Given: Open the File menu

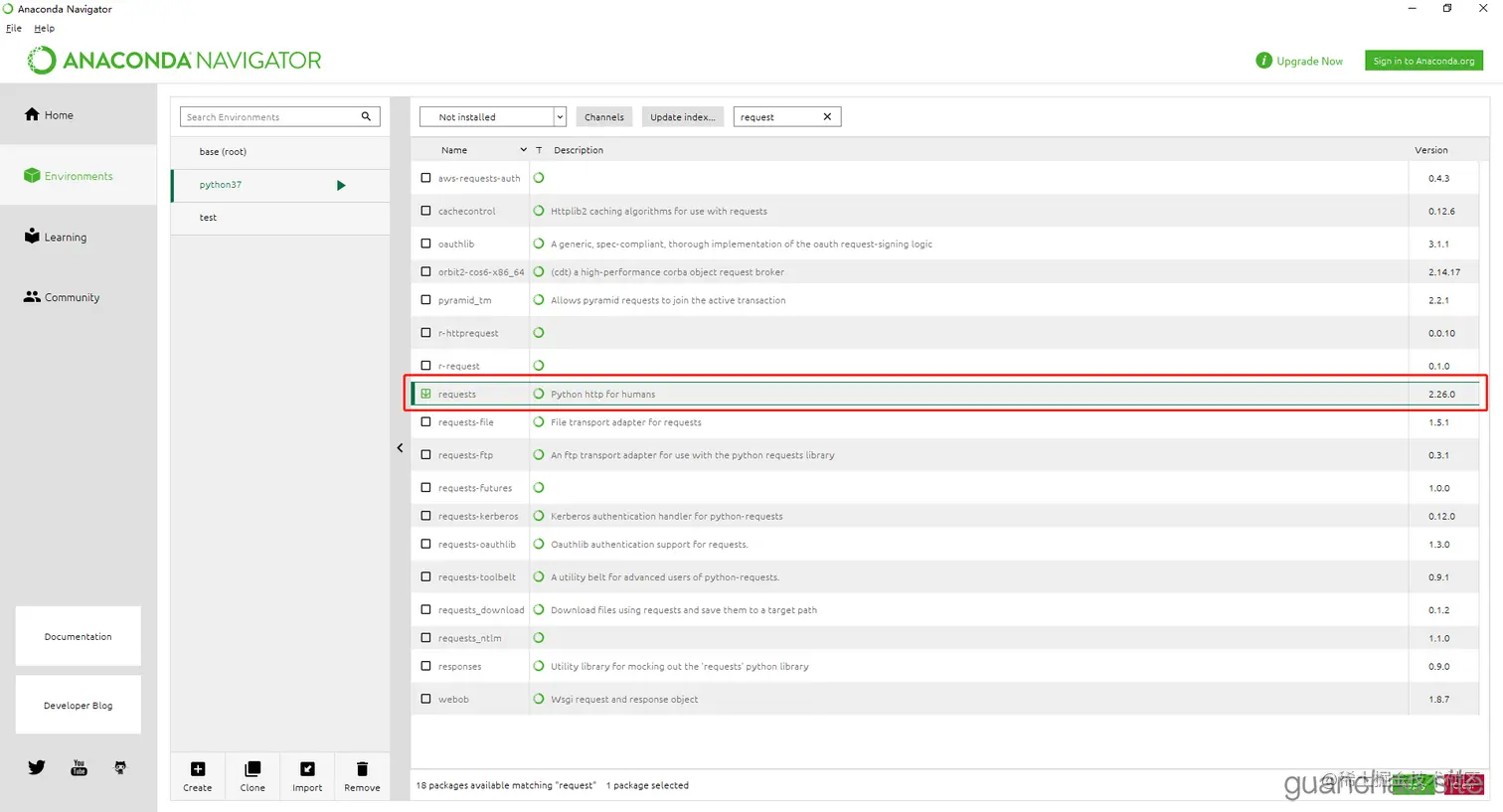Looking at the screenshot, I should [x=14, y=28].
